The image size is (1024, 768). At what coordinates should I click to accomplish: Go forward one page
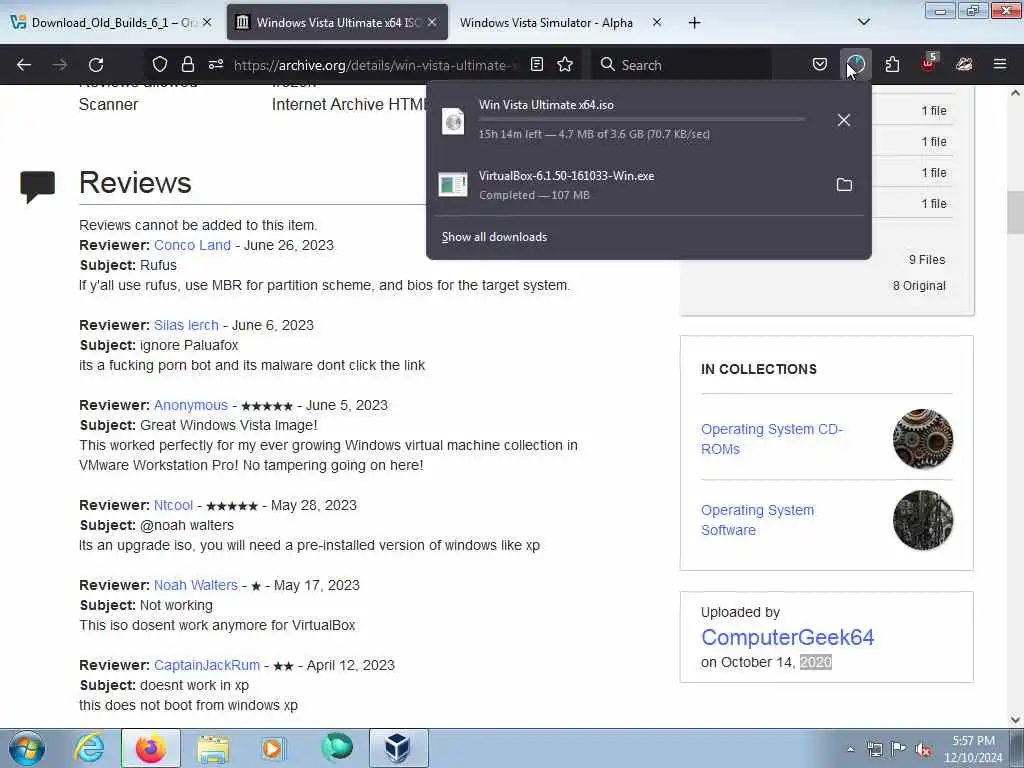click(60, 65)
